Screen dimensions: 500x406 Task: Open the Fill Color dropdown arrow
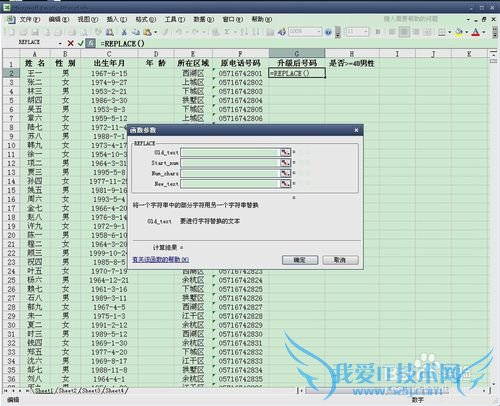(x=466, y=32)
